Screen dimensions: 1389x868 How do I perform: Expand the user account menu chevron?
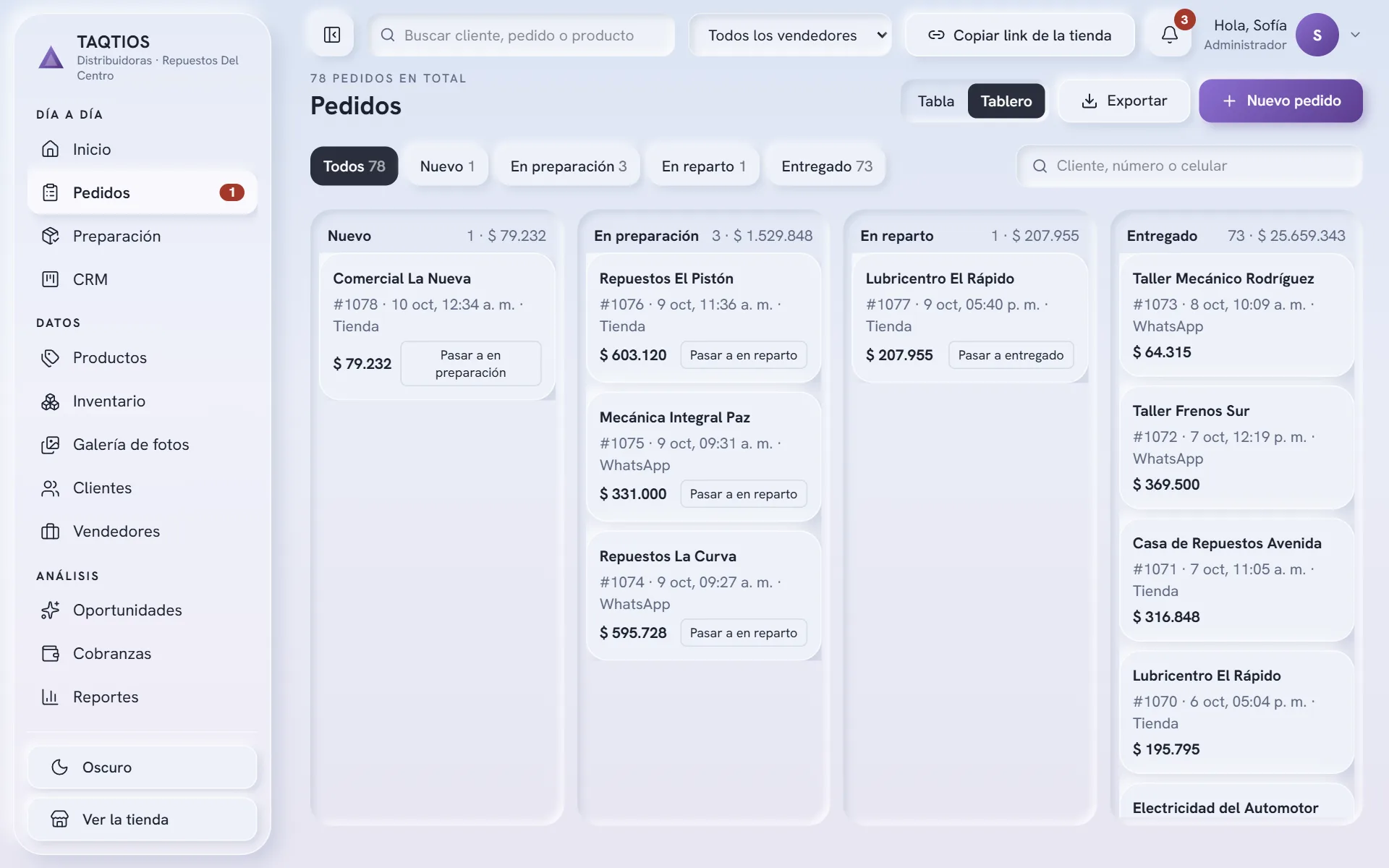pos(1355,35)
